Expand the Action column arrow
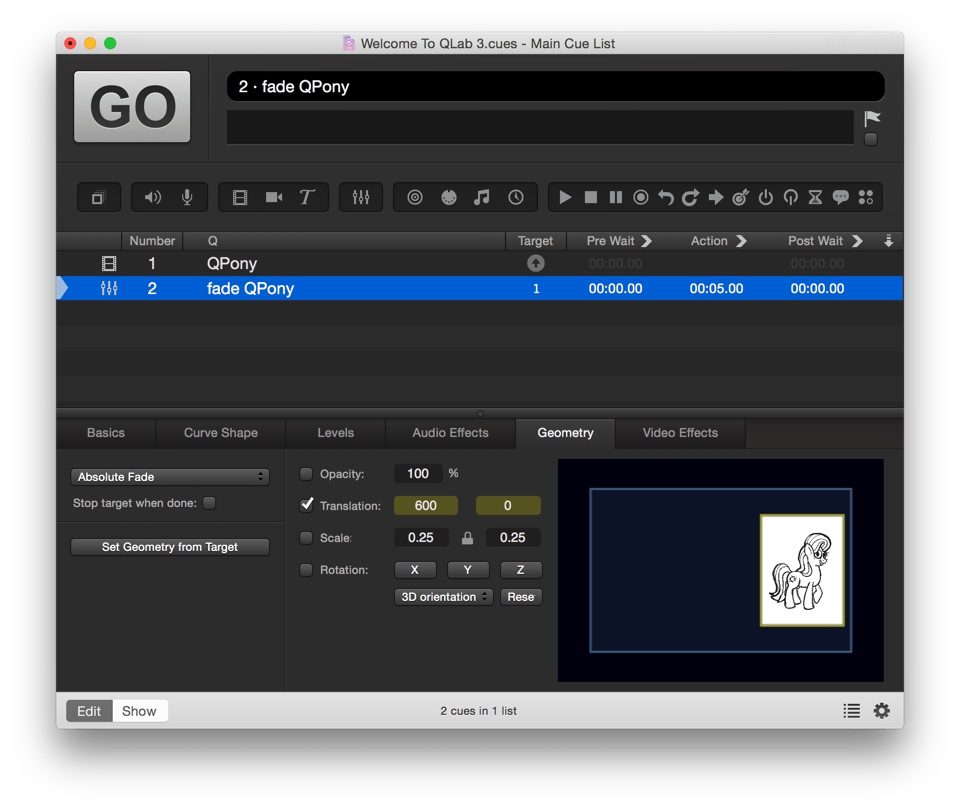 click(x=741, y=241)
